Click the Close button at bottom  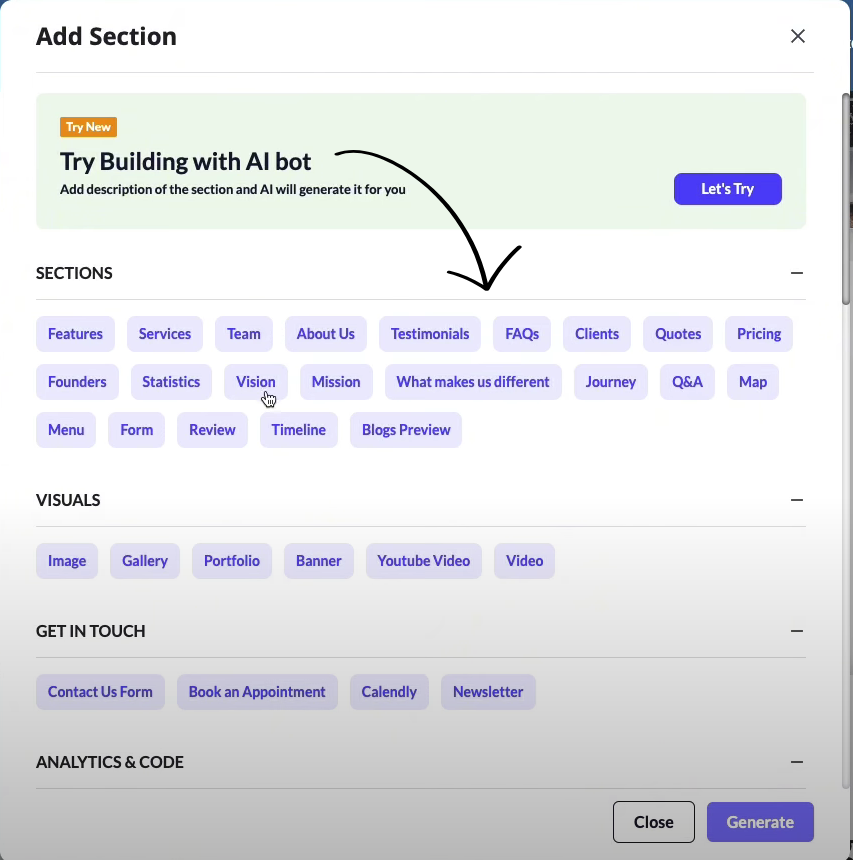click(x=653, y=822)
